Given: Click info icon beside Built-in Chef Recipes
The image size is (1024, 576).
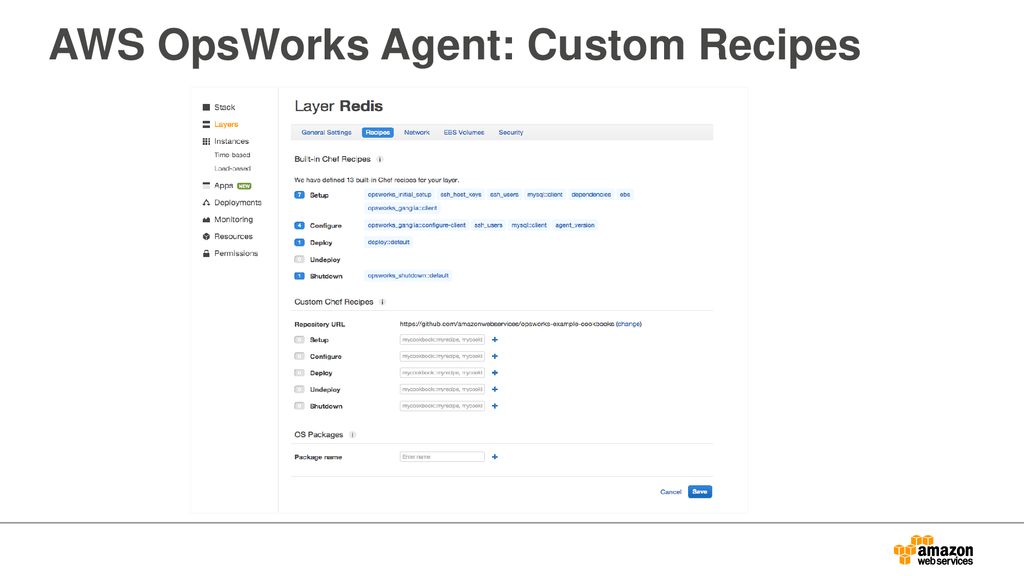Looking at the screenshot, I should [x=379, y=159].
